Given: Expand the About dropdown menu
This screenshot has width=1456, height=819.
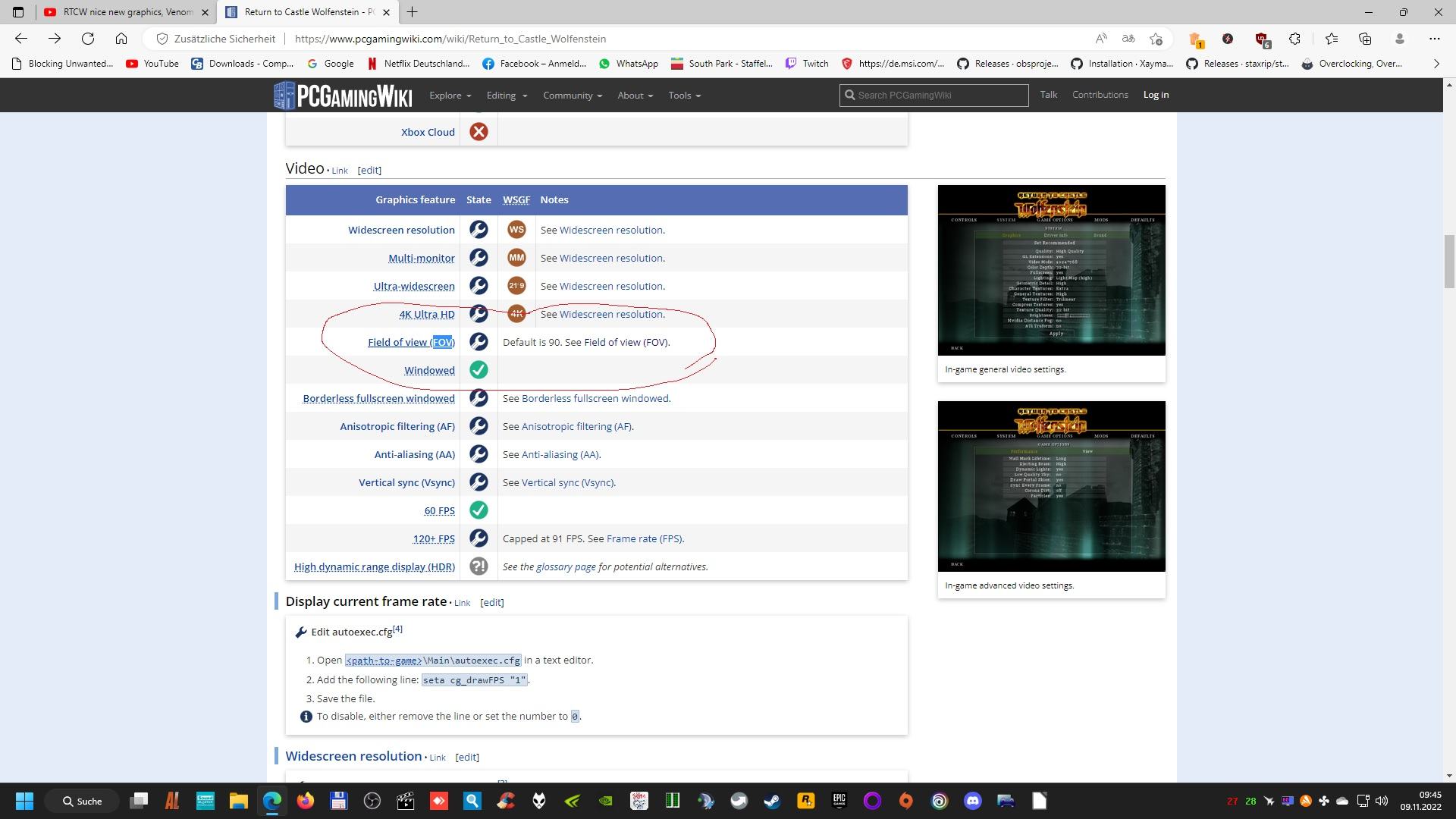Looking at the screenshot, I should tap(635, 96).
